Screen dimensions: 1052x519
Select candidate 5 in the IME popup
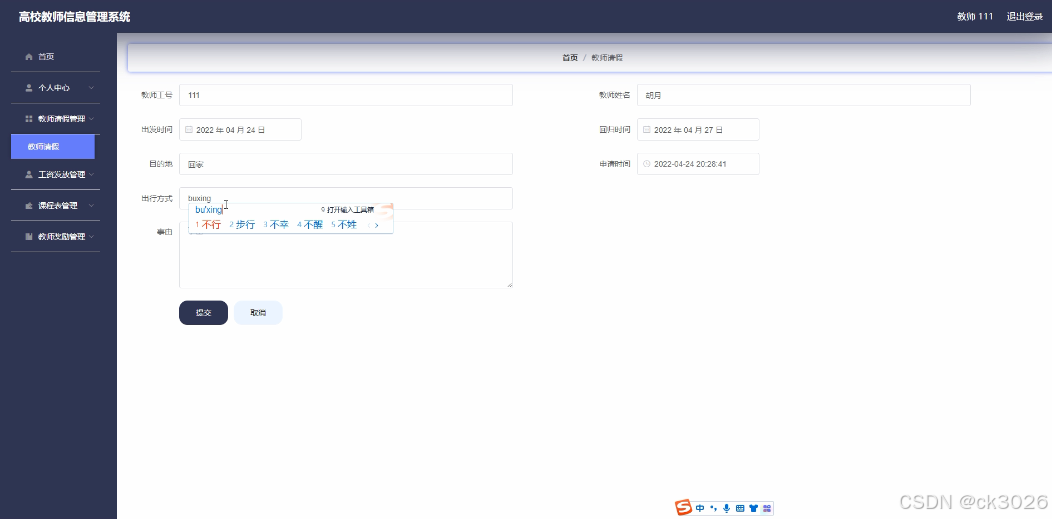coord(344,225)
